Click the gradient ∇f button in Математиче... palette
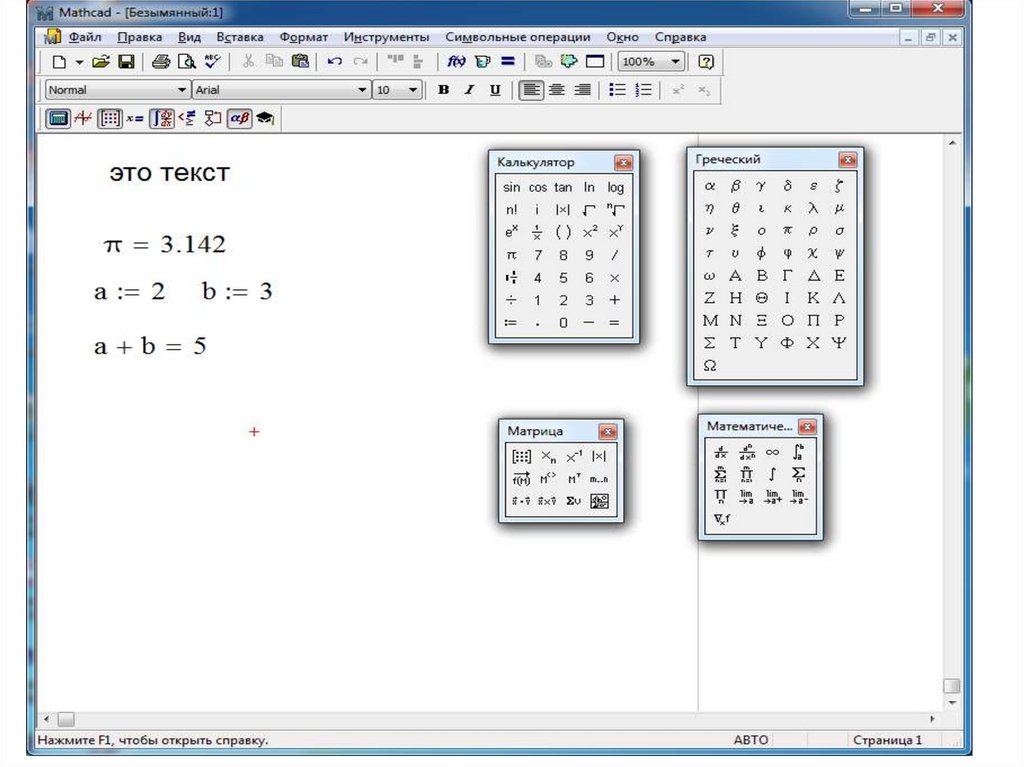The image size is (1024, 767). 721,519
